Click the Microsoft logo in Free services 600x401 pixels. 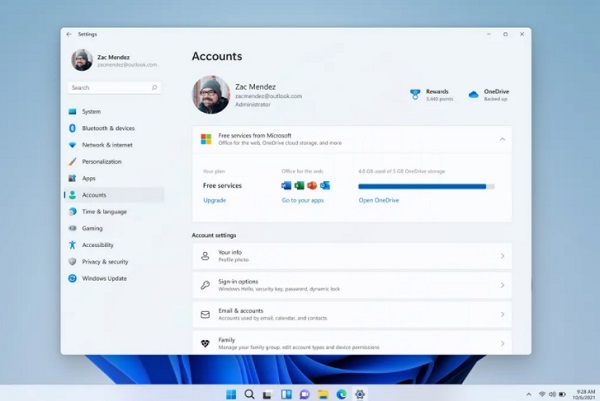206,139
